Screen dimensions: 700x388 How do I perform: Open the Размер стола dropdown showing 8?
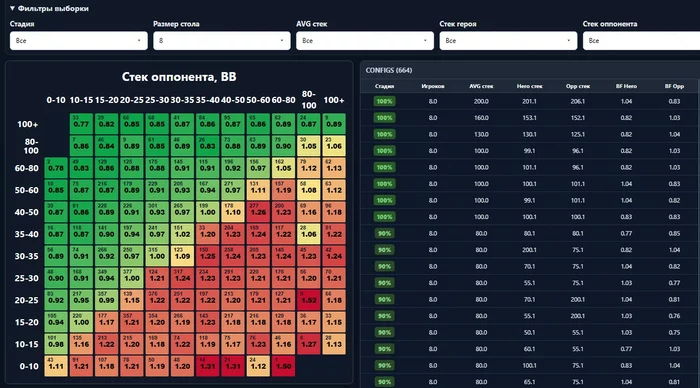(221, 41)
